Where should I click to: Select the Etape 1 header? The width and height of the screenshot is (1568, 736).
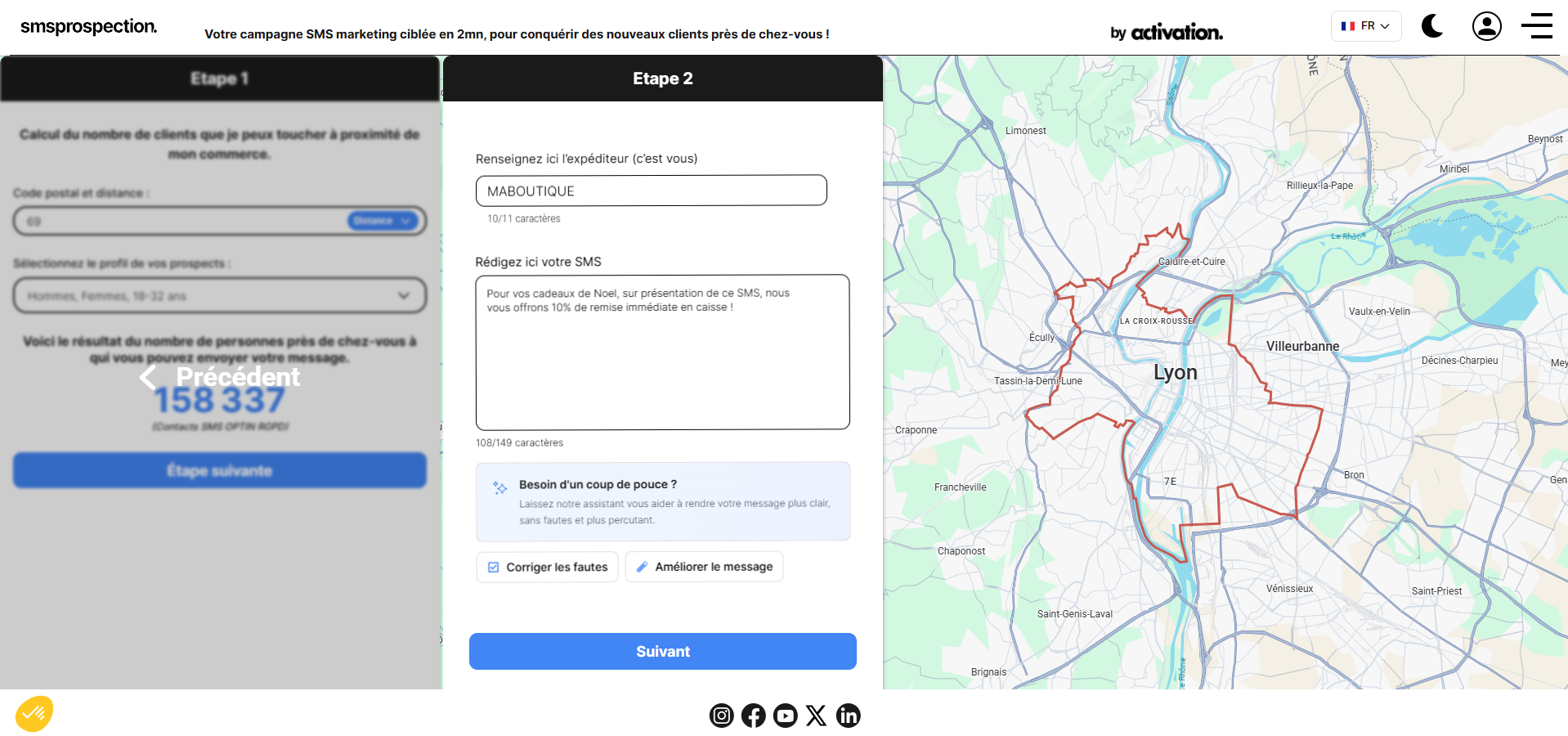[x=219, y=79]
